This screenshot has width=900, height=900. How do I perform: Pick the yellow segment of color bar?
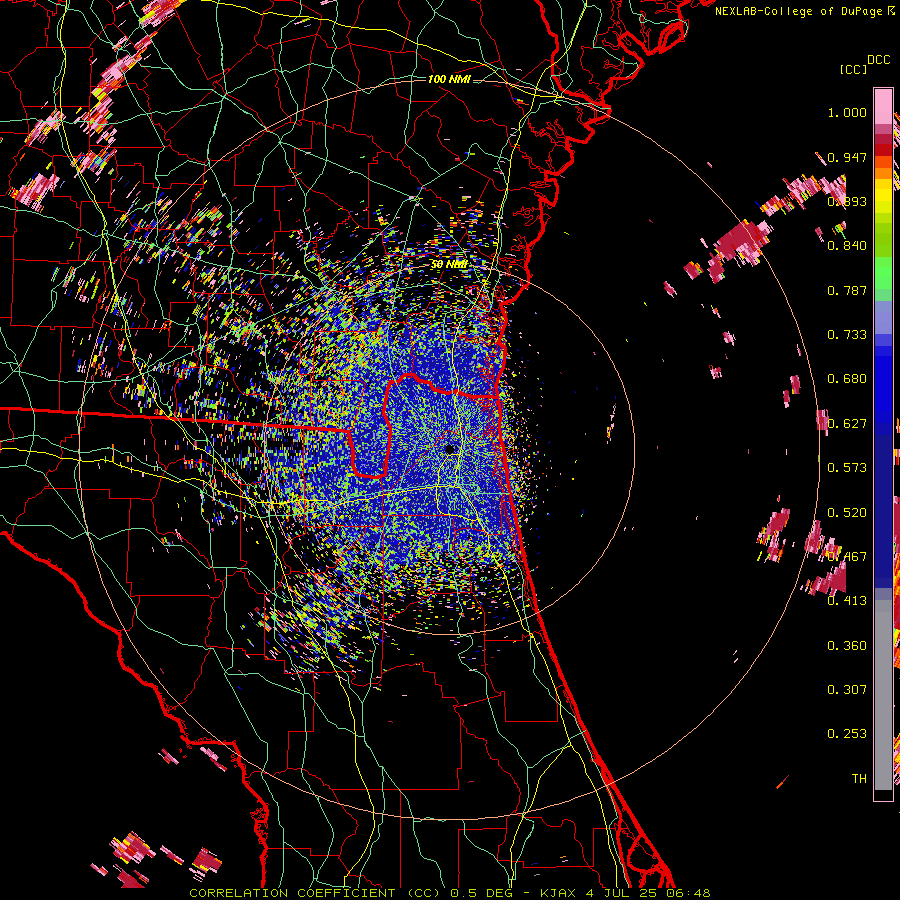883,197
